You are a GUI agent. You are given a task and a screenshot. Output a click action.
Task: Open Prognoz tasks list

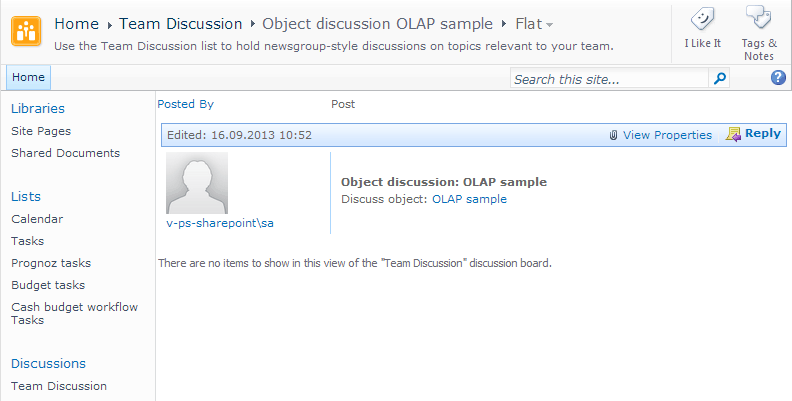51,263
